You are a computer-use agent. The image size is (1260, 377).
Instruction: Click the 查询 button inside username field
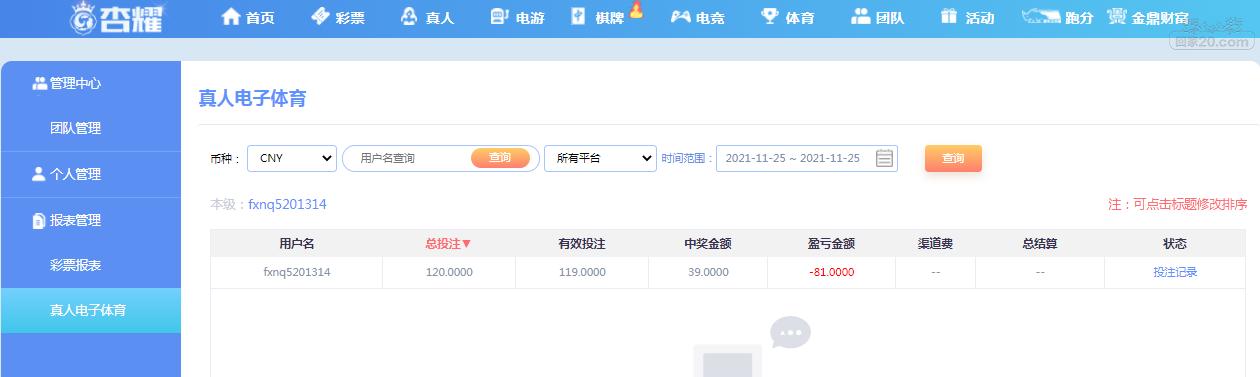click(x=500, y=158)
